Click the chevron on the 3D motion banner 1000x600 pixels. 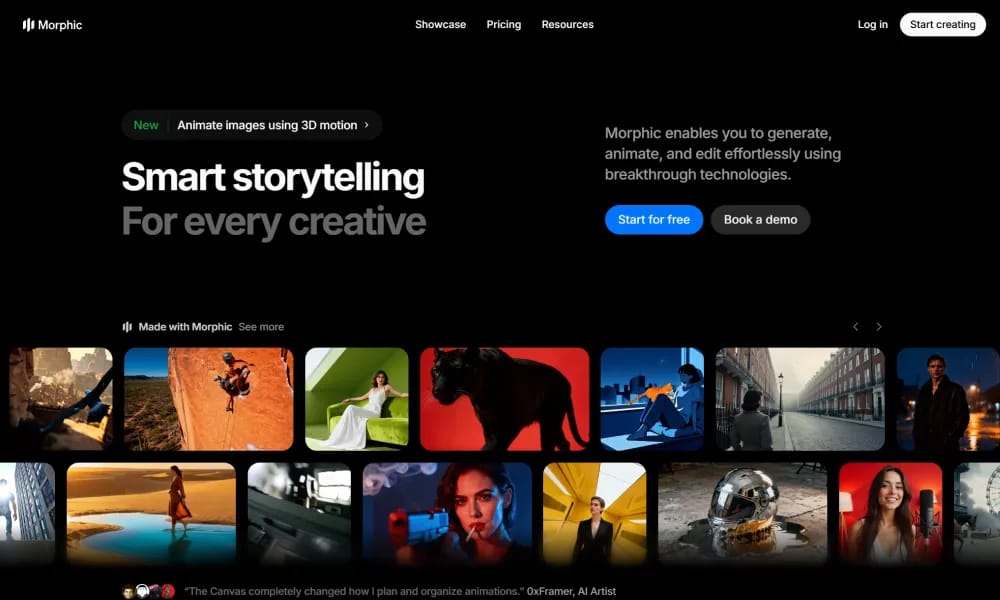[366, 125]
